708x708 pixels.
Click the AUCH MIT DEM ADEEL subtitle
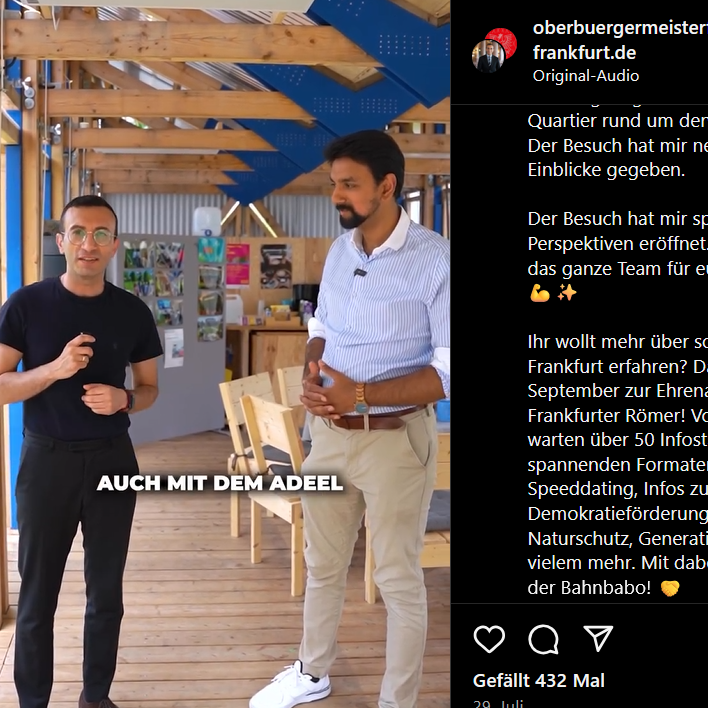[x=220, y=483]
